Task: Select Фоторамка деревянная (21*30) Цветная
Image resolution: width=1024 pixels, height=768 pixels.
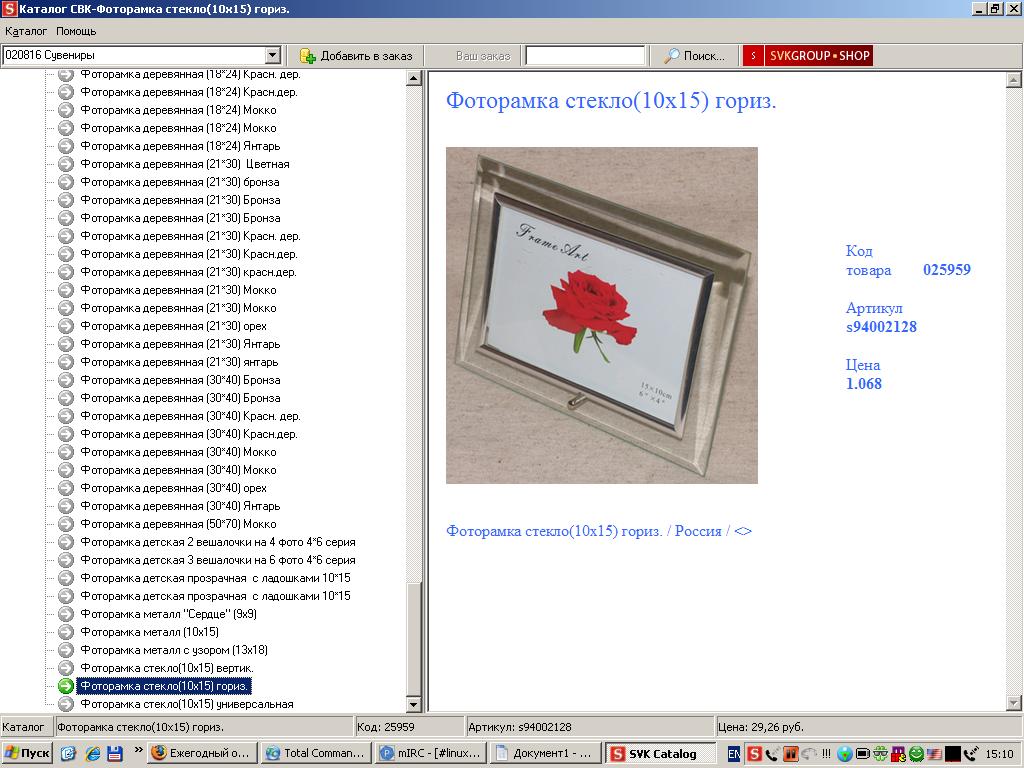Action: pos(185,164)
